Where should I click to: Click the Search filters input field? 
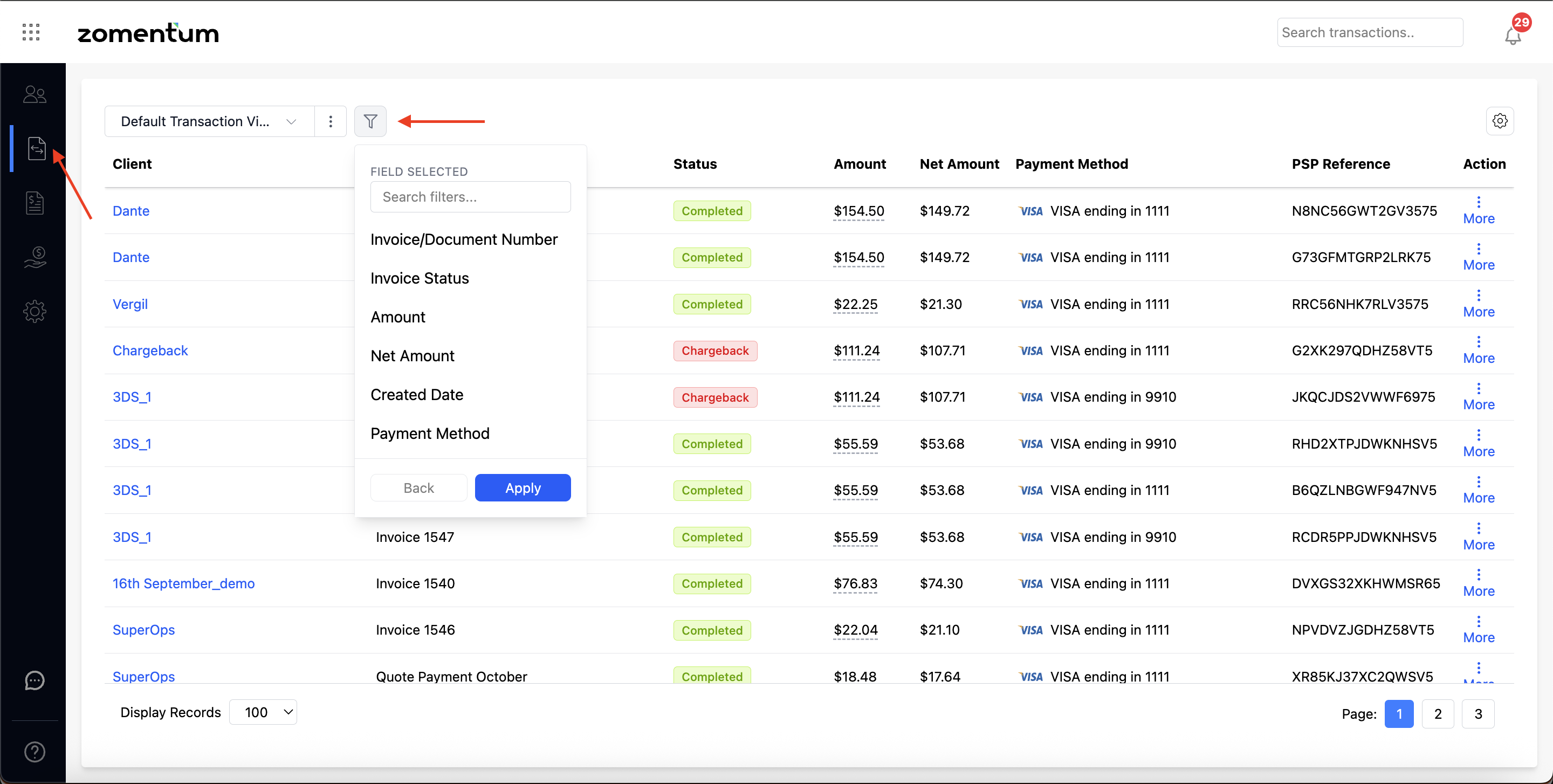pos(470,197)
